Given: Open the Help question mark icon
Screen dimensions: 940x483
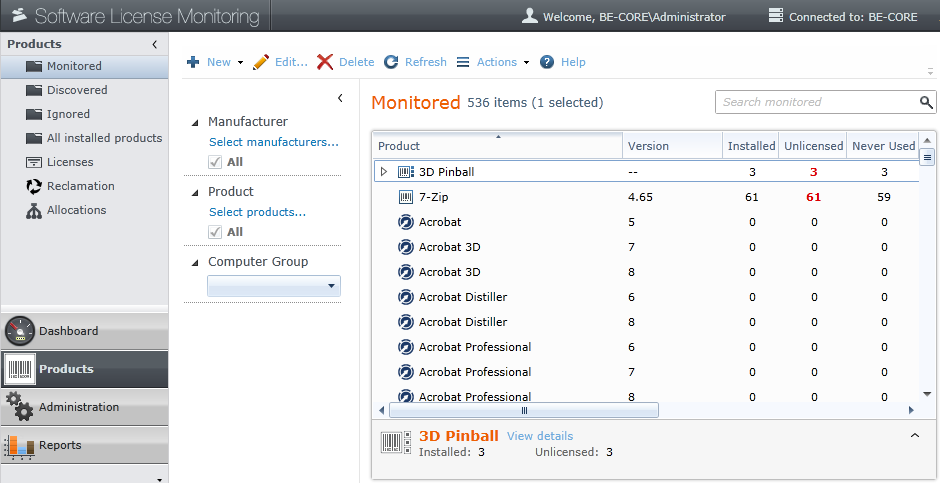Looking at the screenshot, I should 547,62.
